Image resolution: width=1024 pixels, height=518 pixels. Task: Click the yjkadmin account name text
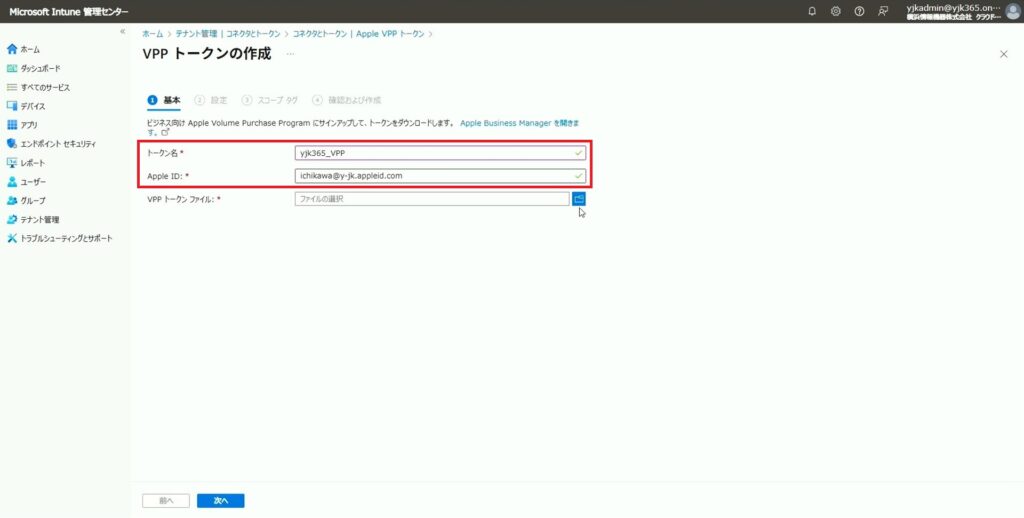[953, 7]
